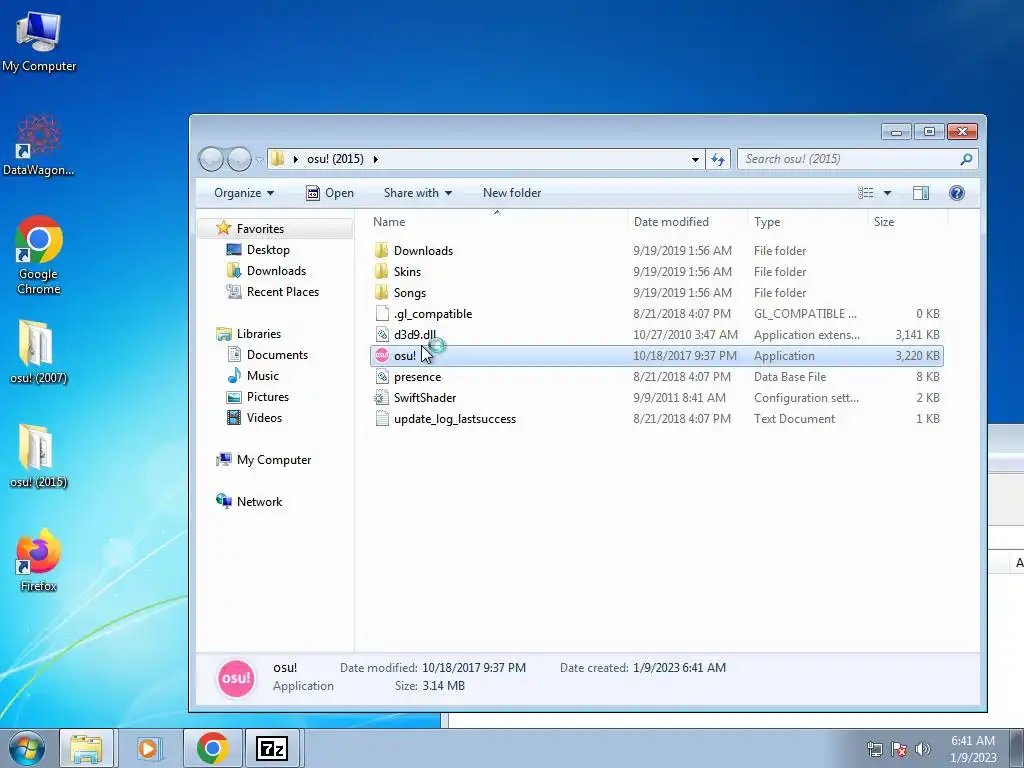Open the Skins folder icon
Screen dimensions: 1024x768
[382, 272]
